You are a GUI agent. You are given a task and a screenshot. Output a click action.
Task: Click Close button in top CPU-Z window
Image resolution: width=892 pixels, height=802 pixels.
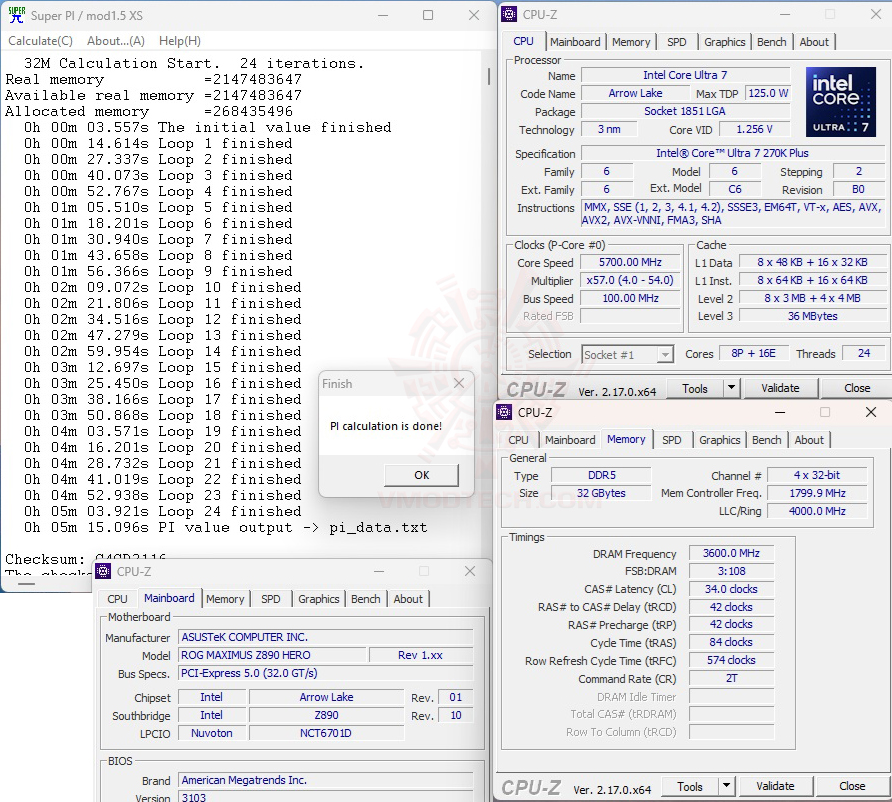857,388
